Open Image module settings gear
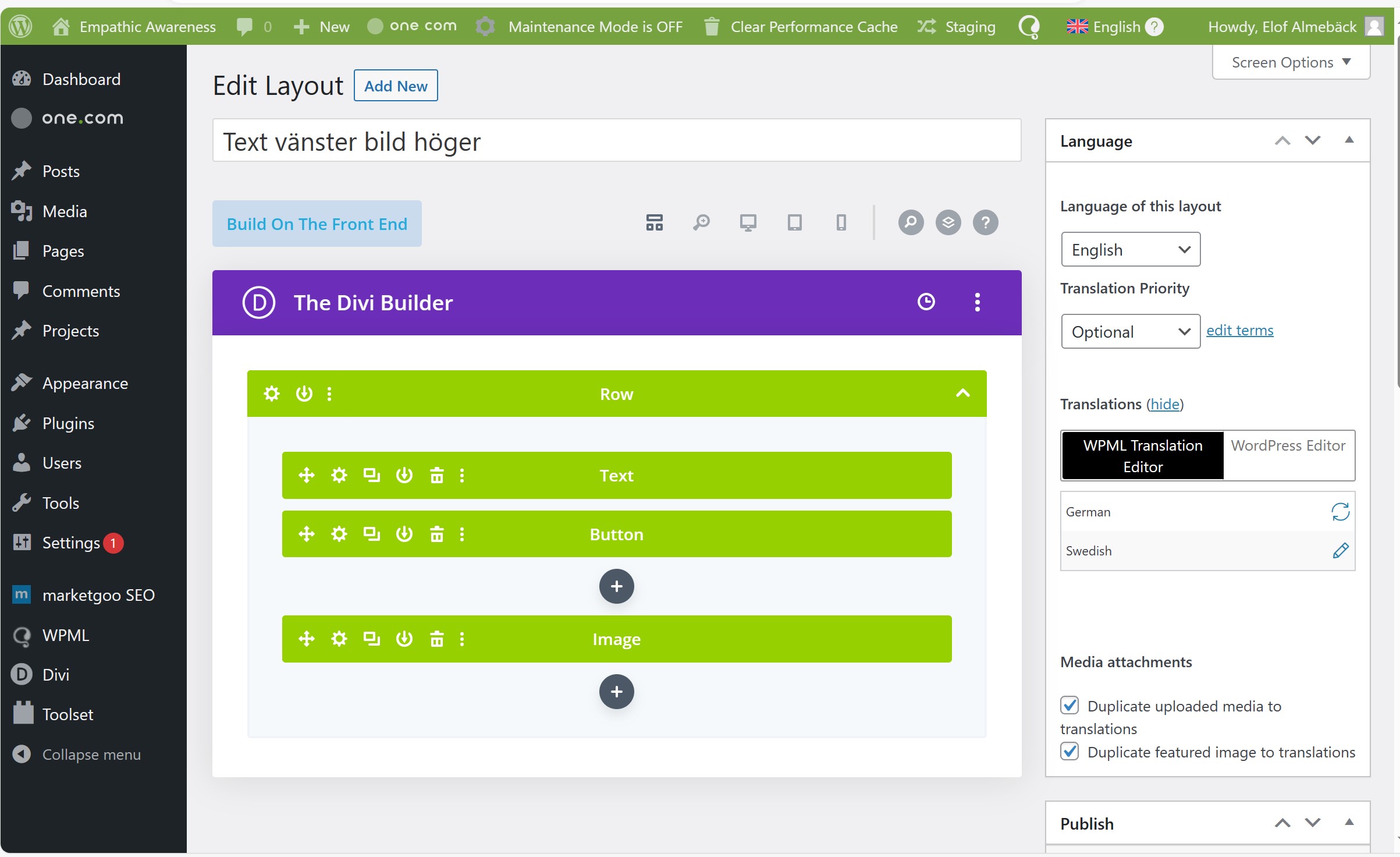The width and height of the screenshot is (1400, 857). [x=339, y=639]
